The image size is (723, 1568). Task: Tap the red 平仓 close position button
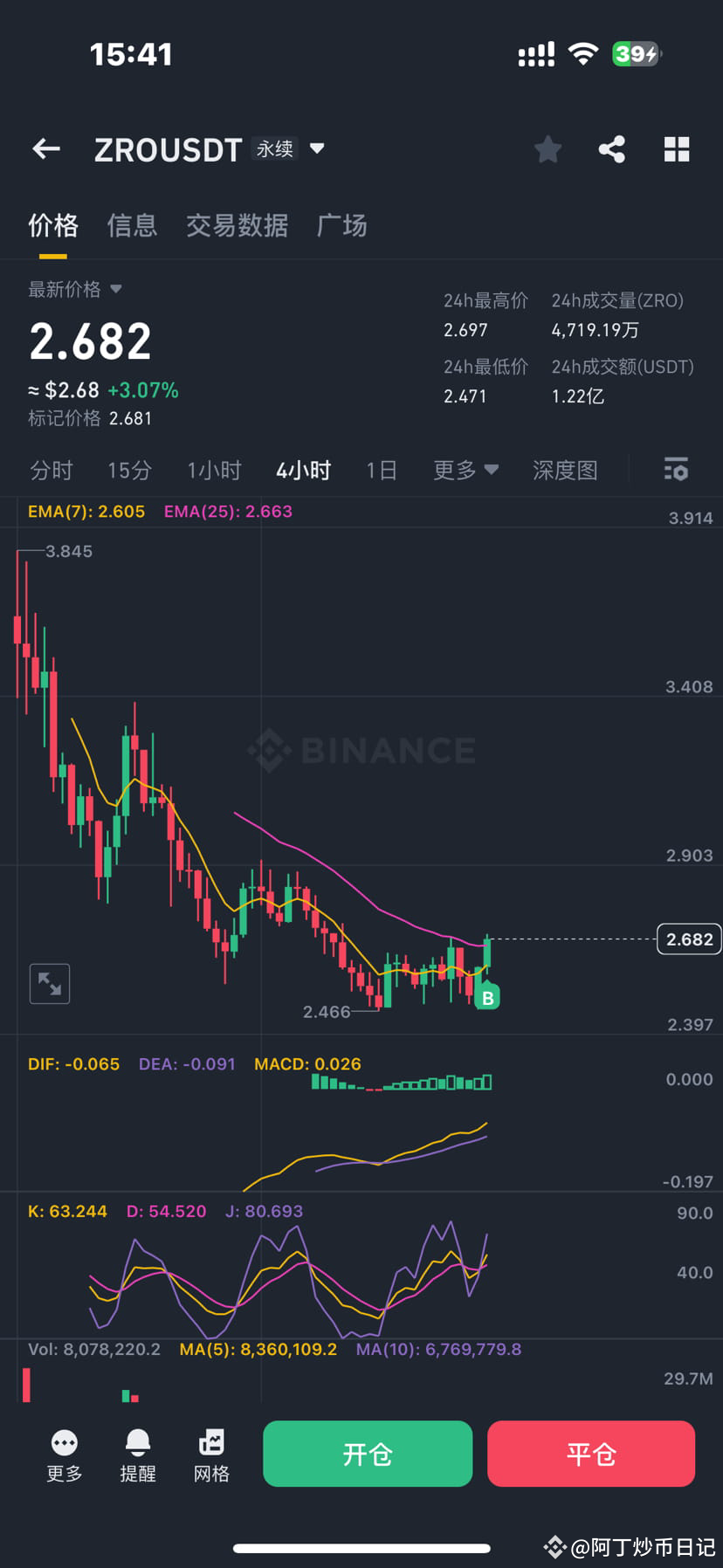pyautogui.click(x=591, y=1454)
